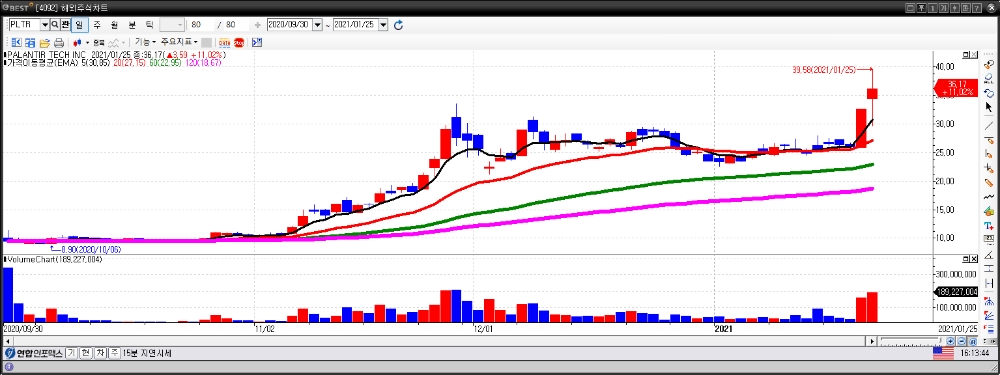The height and width of the screenshot is (375, 1000).
Task: Click the zoom-in plus button below chart
Action: [x=950, y=341]
